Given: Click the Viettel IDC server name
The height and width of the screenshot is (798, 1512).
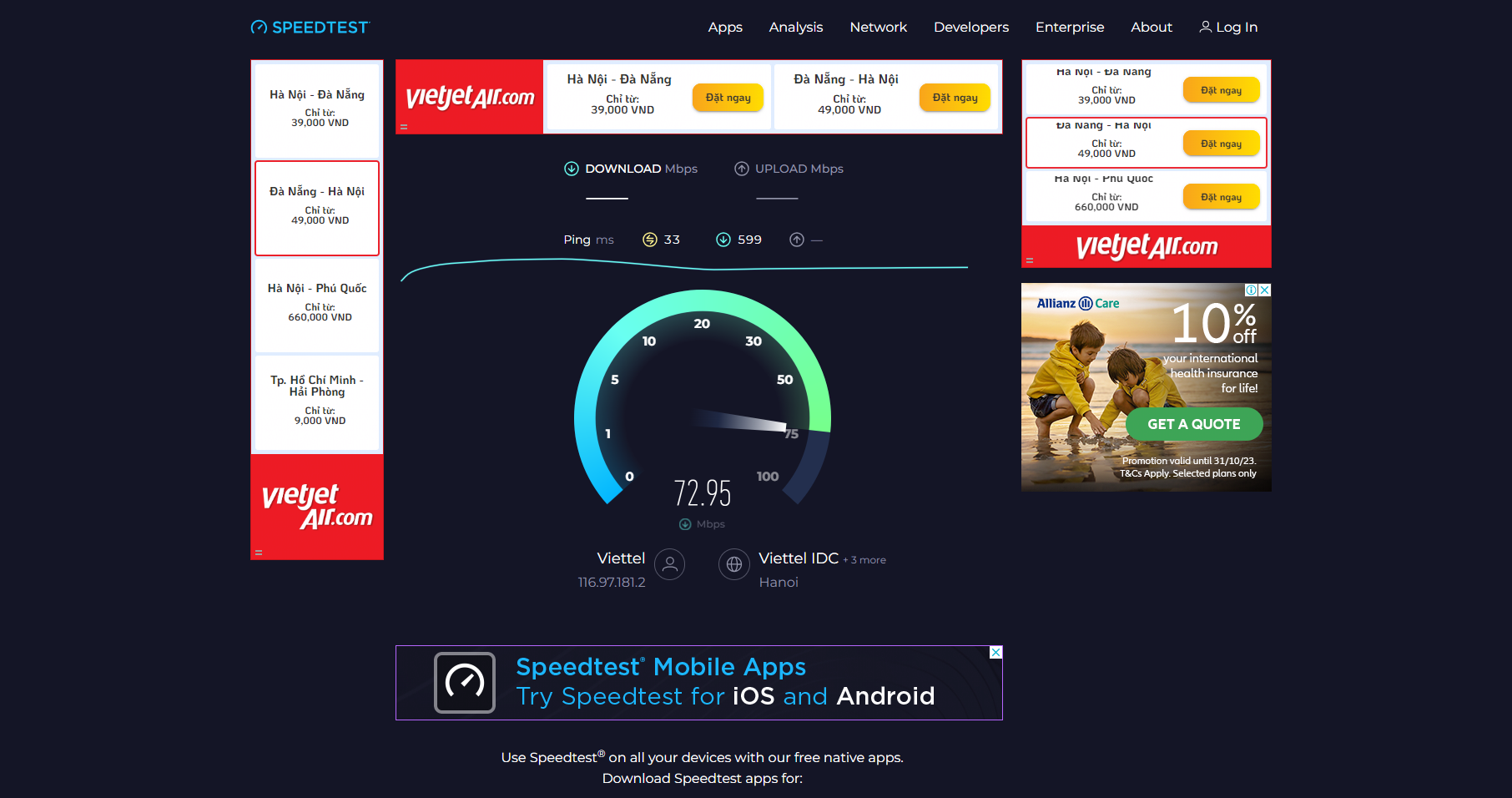Looking at the screenshot, I should [799, 558].
